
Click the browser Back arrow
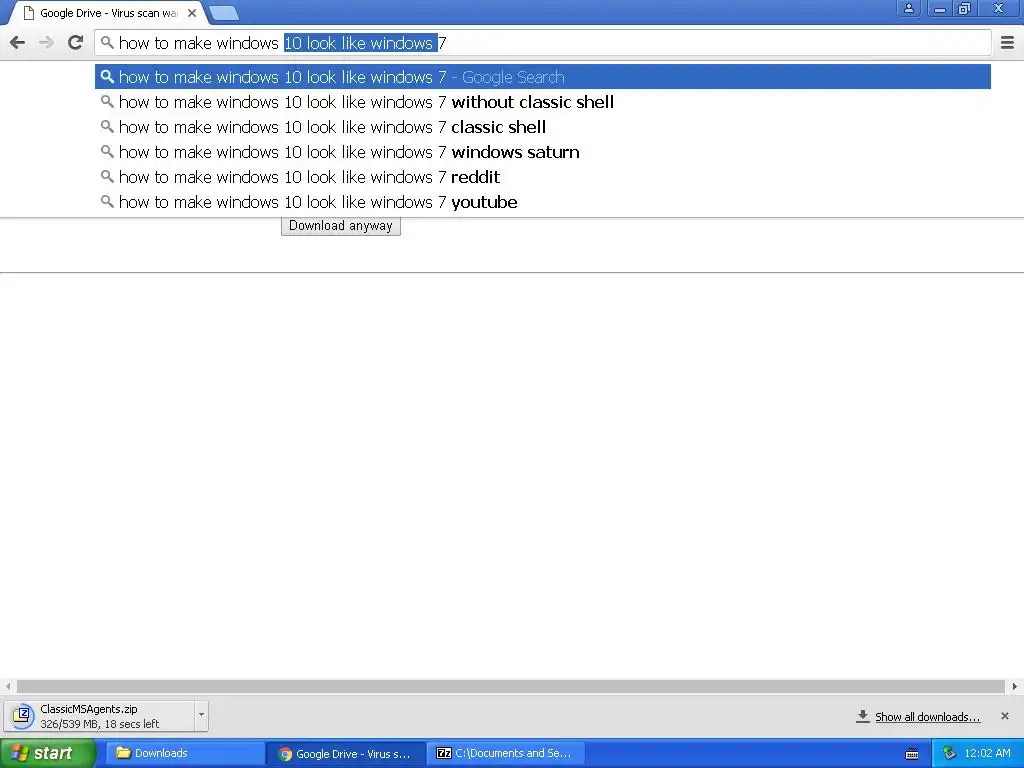[x=18, y=43]
